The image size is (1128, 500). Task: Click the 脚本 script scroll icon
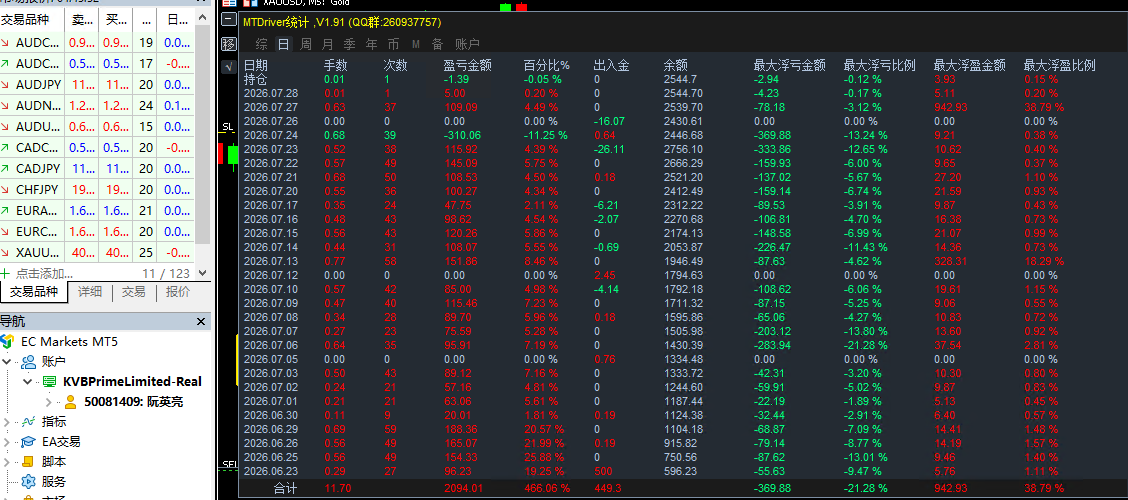[x=29, y=462]
